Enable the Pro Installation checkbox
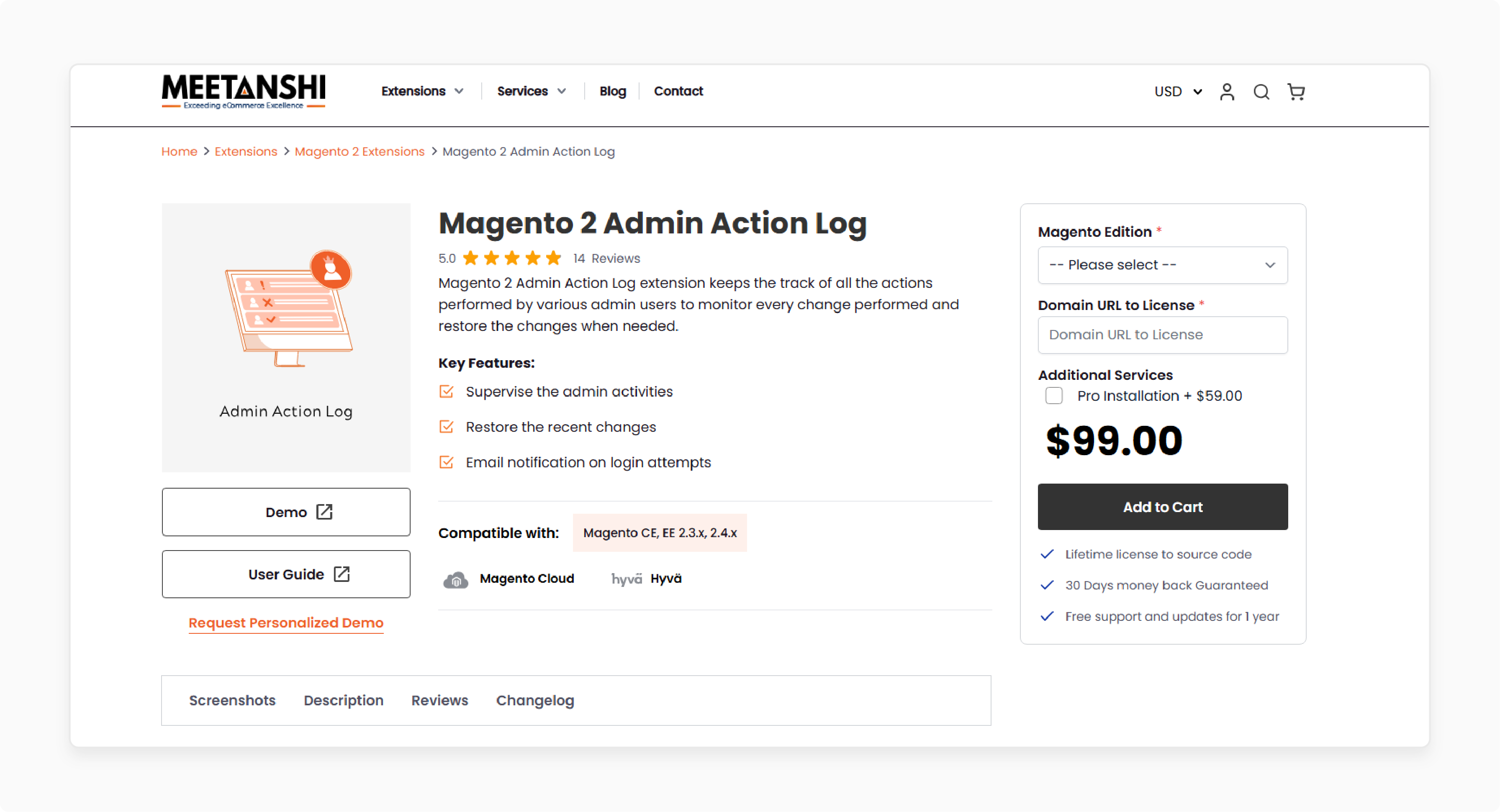The width and height of the screenshot is (1500, 812). 1053,396
